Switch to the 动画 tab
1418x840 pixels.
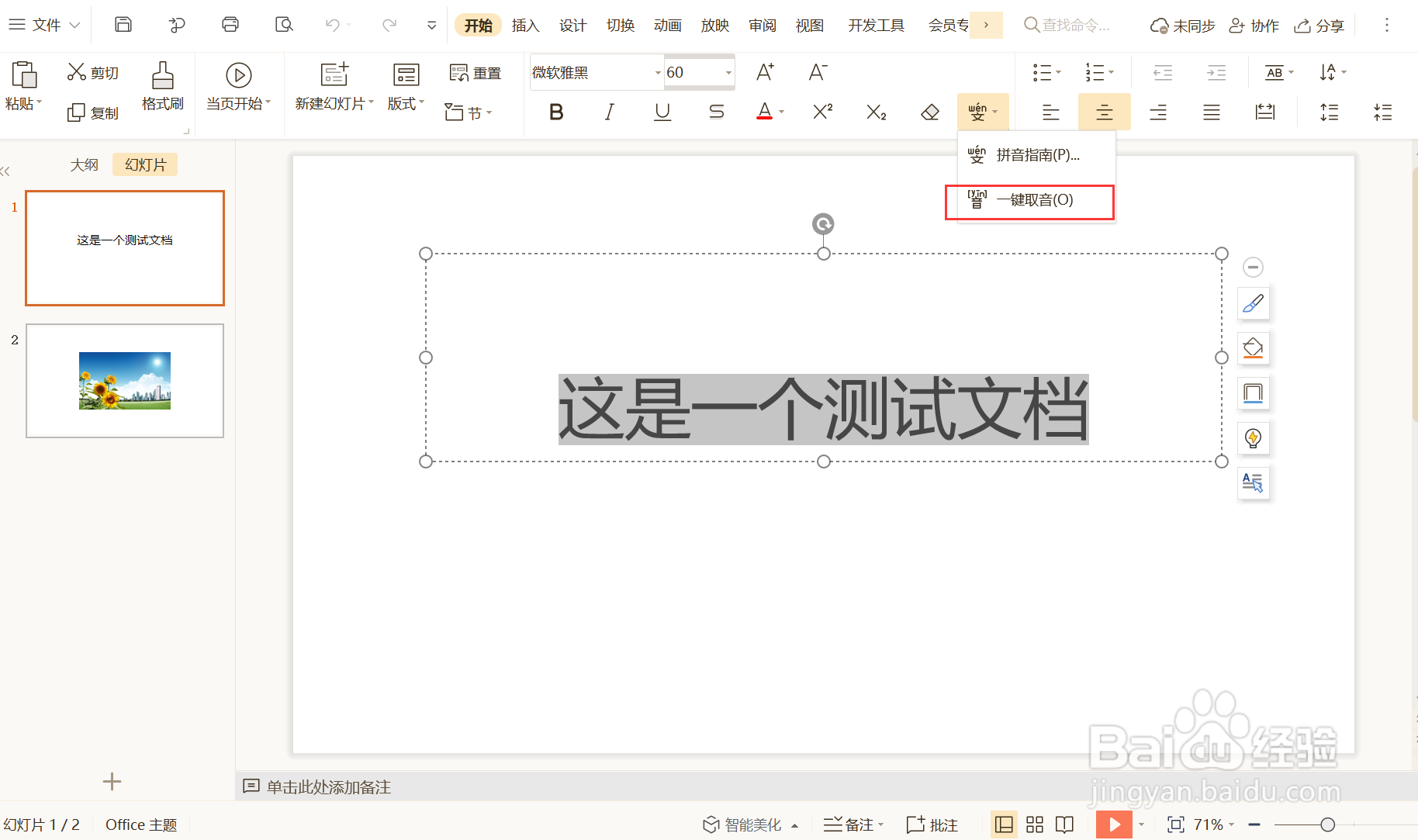pos(667,26)
